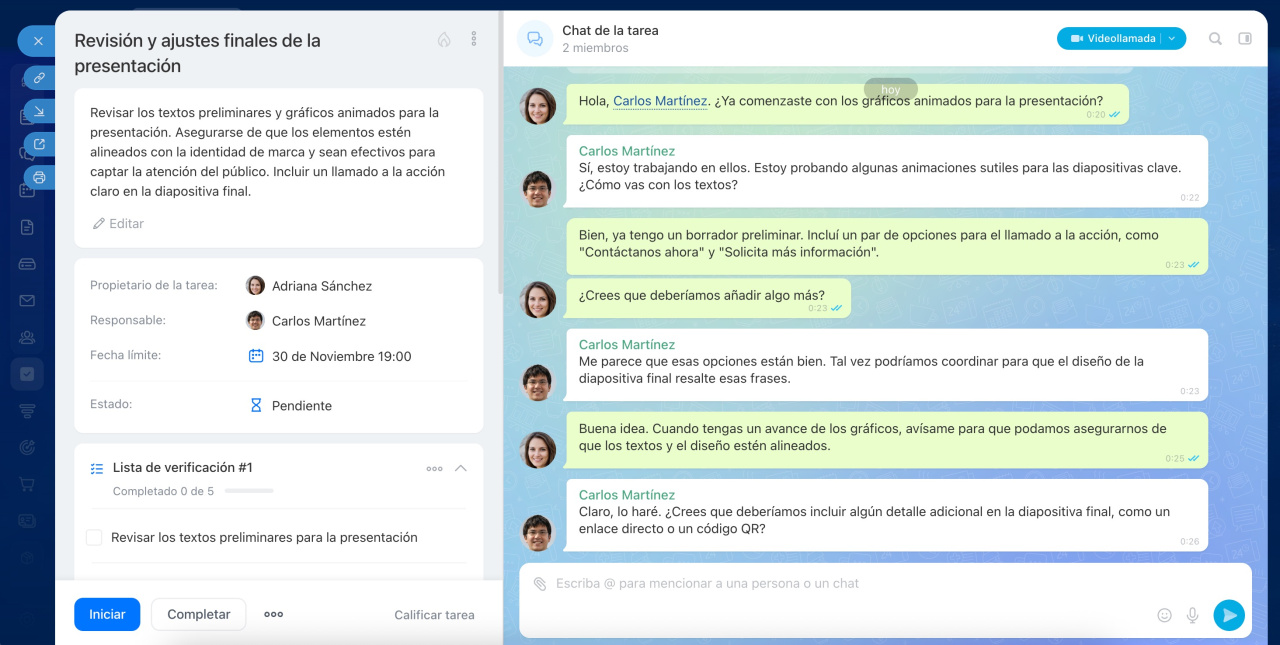Collapse Lista de verificación #1 section
Image resolution: width=1280 pixels, height=645 pixels.
pyautogui.click(x=461, y=468)
